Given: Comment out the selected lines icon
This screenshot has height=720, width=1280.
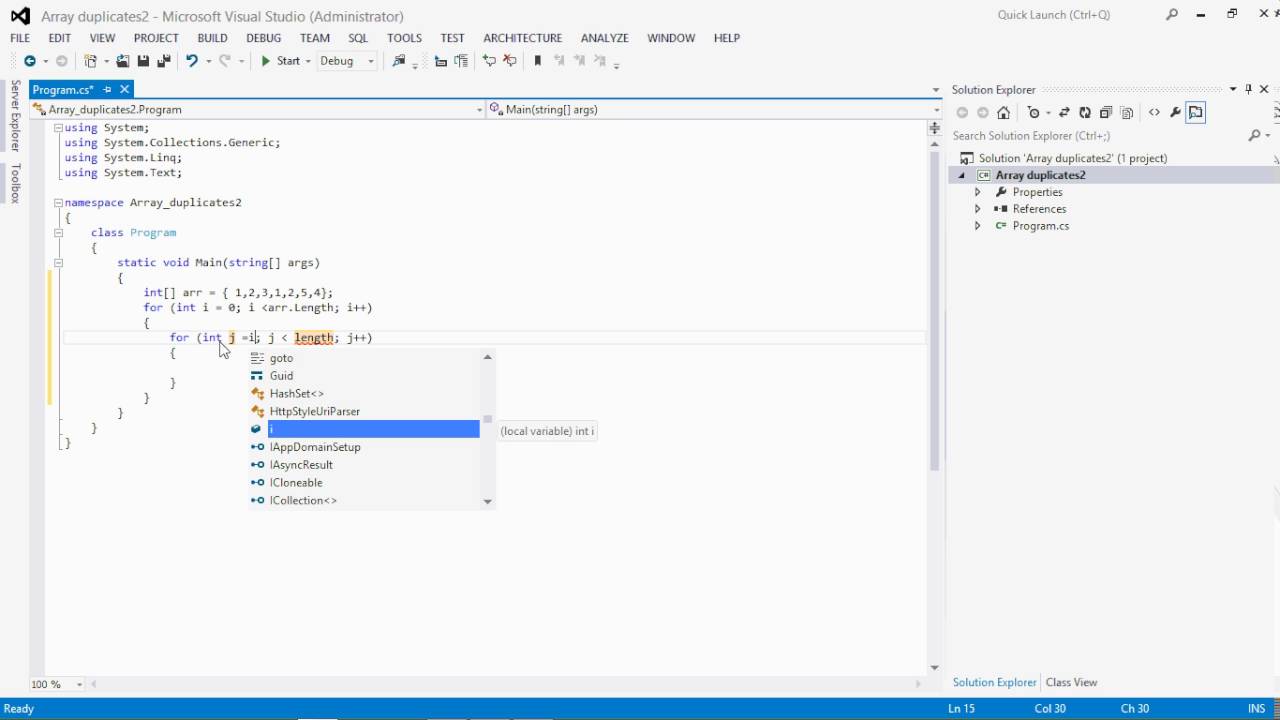Looking at the screenshot, I should (489, 61).
